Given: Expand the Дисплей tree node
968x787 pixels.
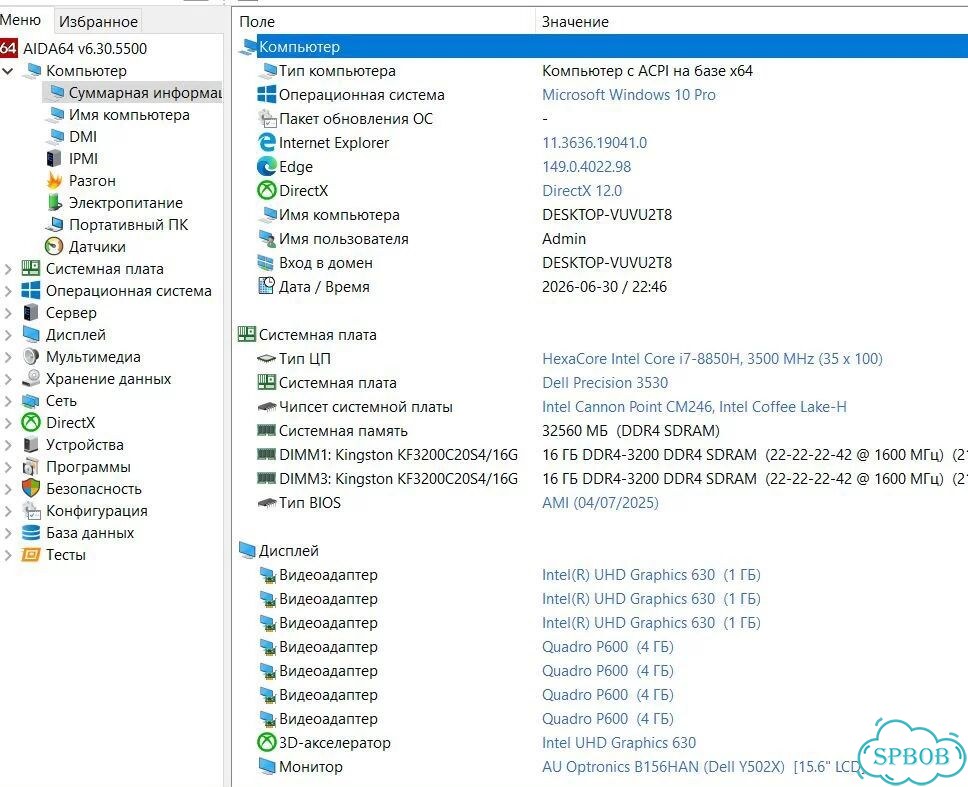Looking at the screenshot, I should (7, 335).
